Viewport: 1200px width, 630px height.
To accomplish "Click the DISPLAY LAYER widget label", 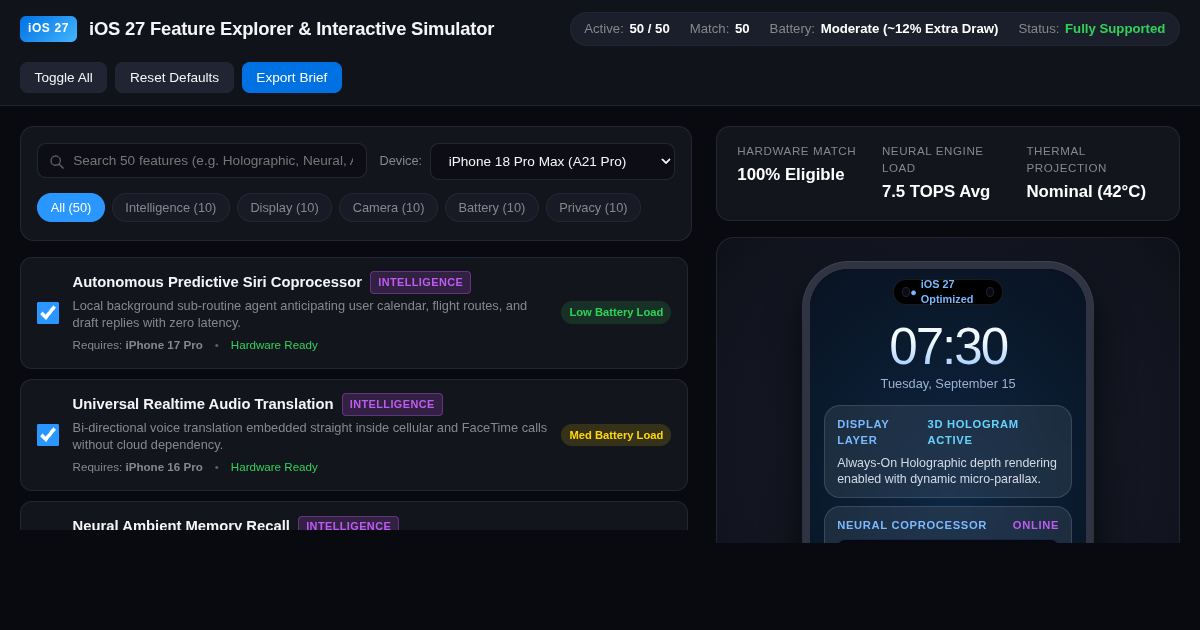I will coord(863,432).
